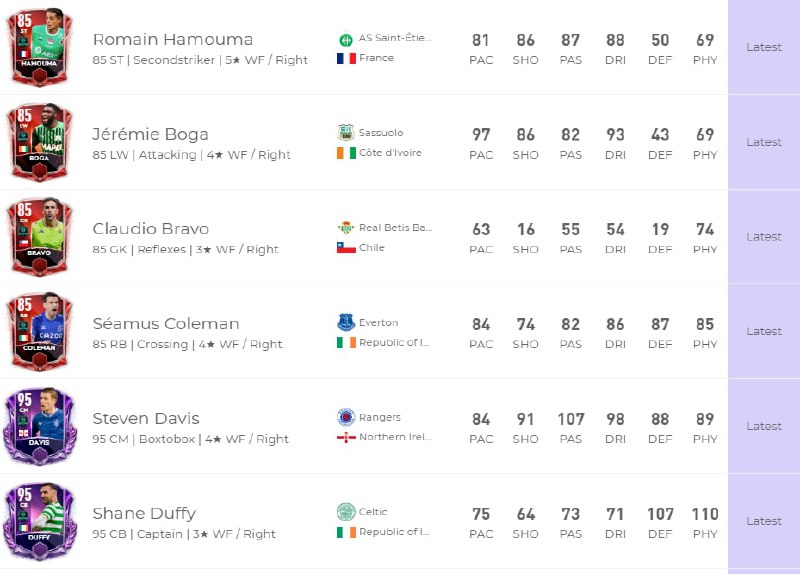
Task: Click the AS Saint-Étienne club badge icon
Action: pyautogui.click(x=346, y=39)
